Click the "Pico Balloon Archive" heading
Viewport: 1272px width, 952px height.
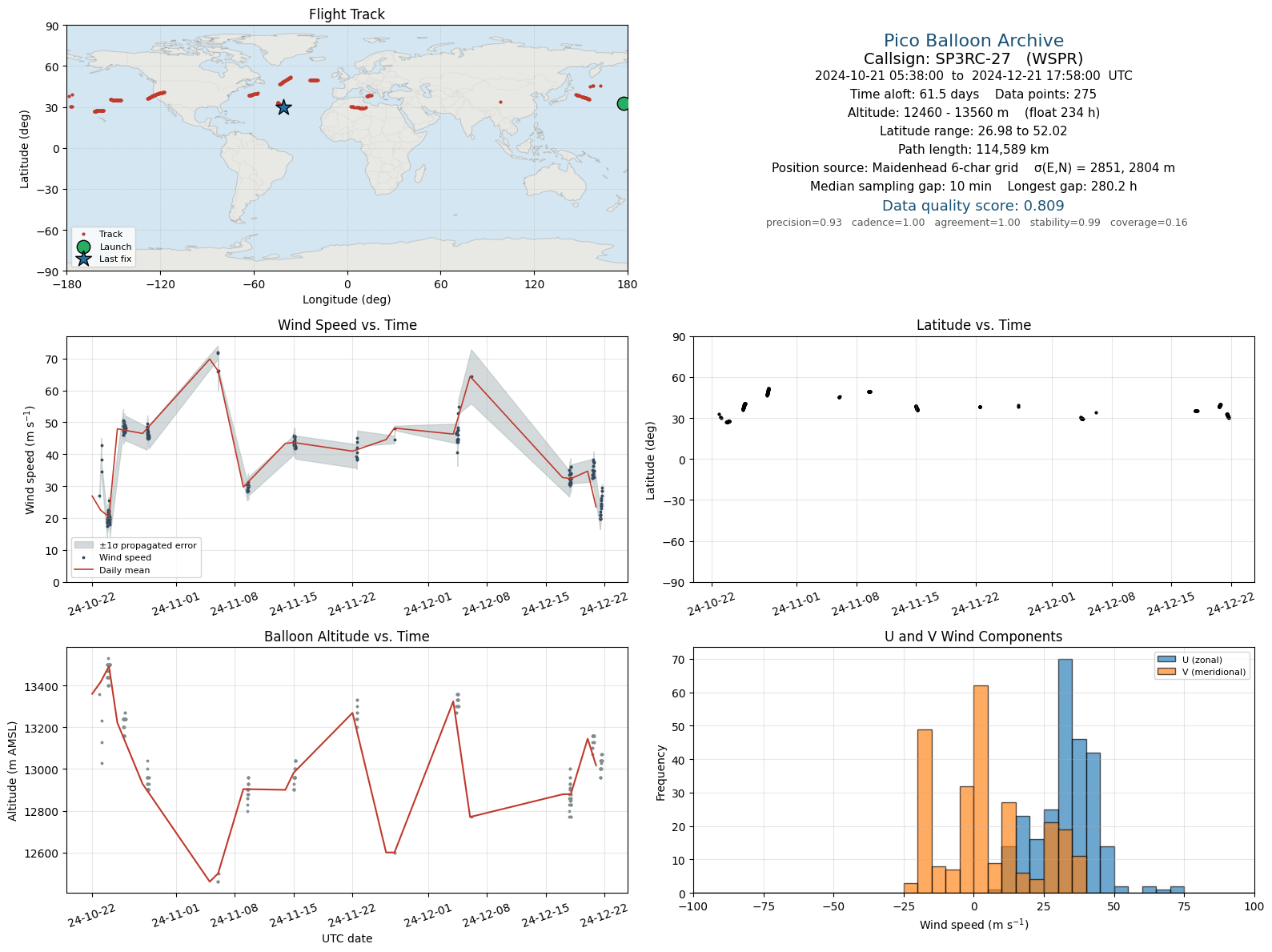[x=973, y=41]
